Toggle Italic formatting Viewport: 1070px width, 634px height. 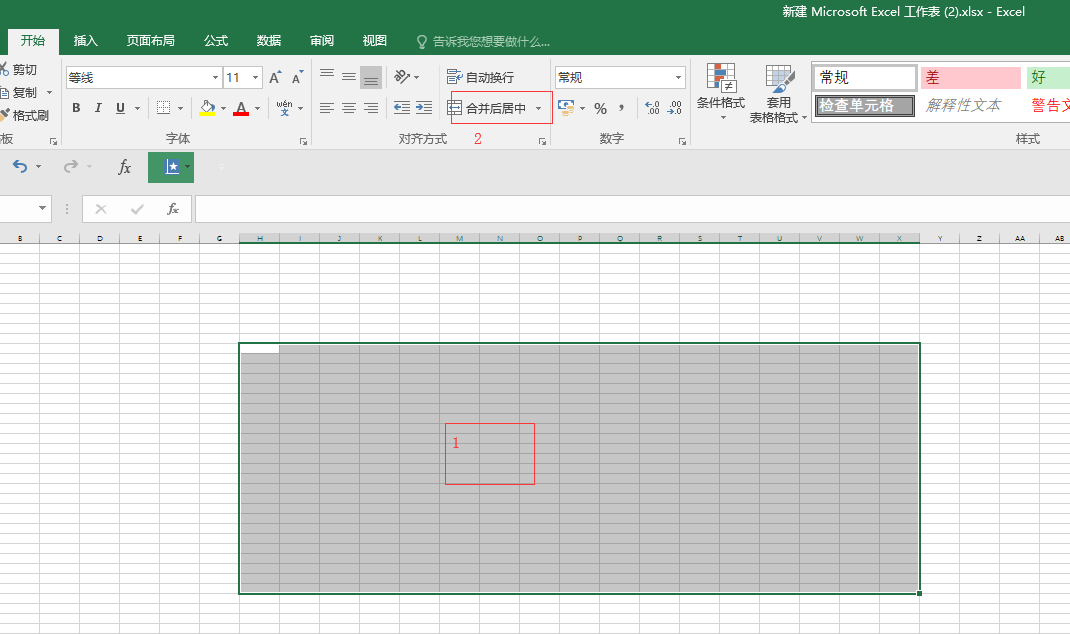[98, 108]
